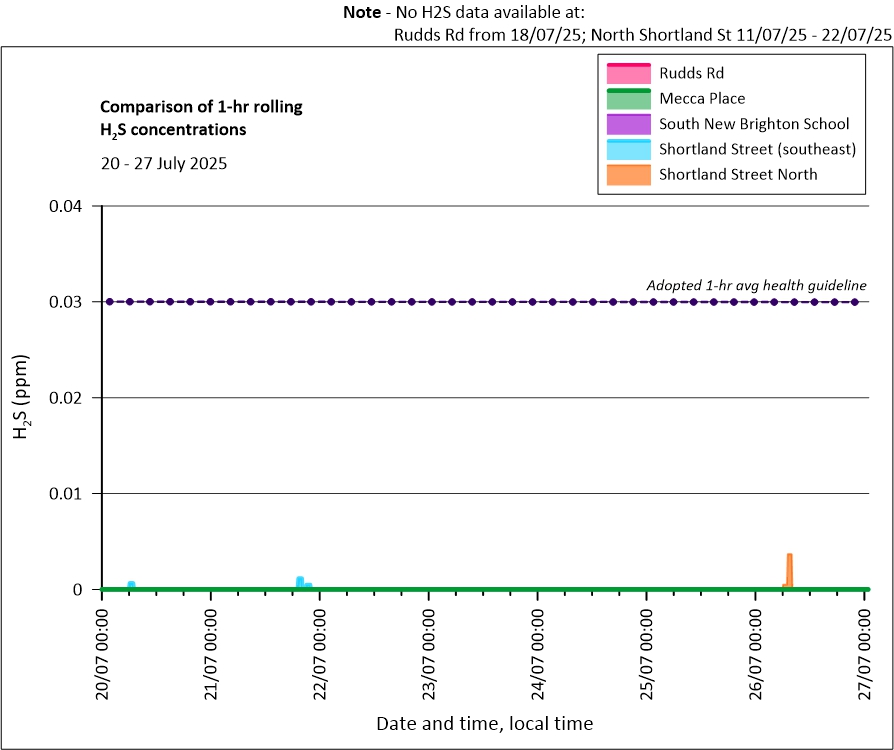Click the 'Date and time, local time' axis title
The image size is (894, 750).
click(x=484, y=723)
